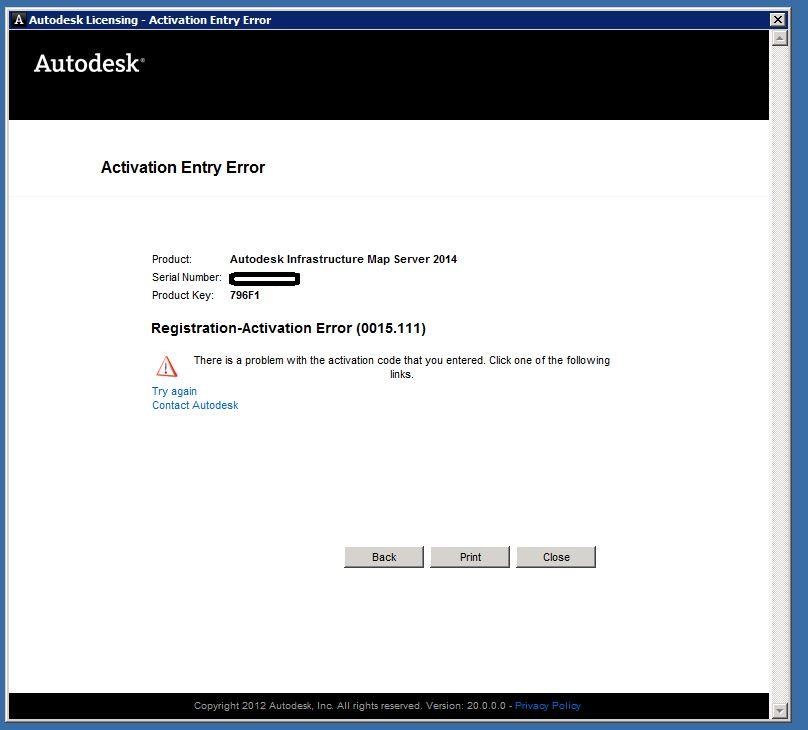The height and width of the screenshot is (730, 808).
Task: Click product name Autodesk Infrastructure Map Server 2014
Action: (x=343, y=259)
